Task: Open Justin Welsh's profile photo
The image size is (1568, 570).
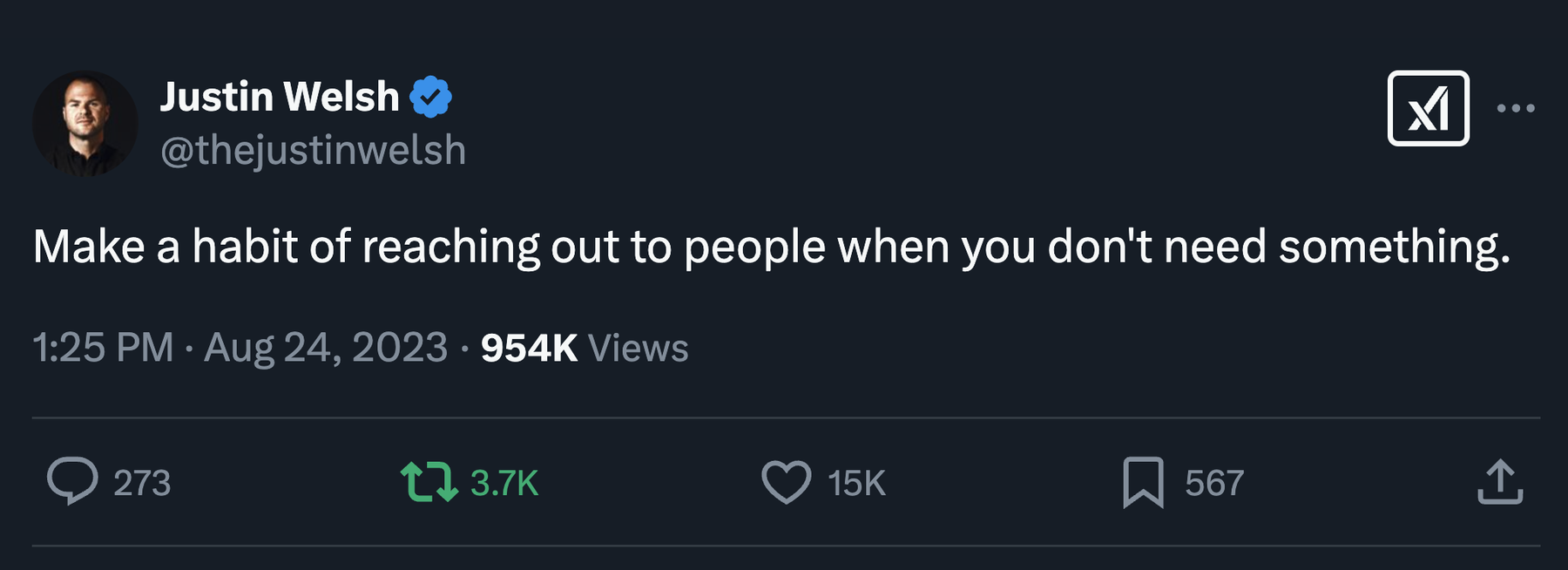Action: click(x=85, y=123)
